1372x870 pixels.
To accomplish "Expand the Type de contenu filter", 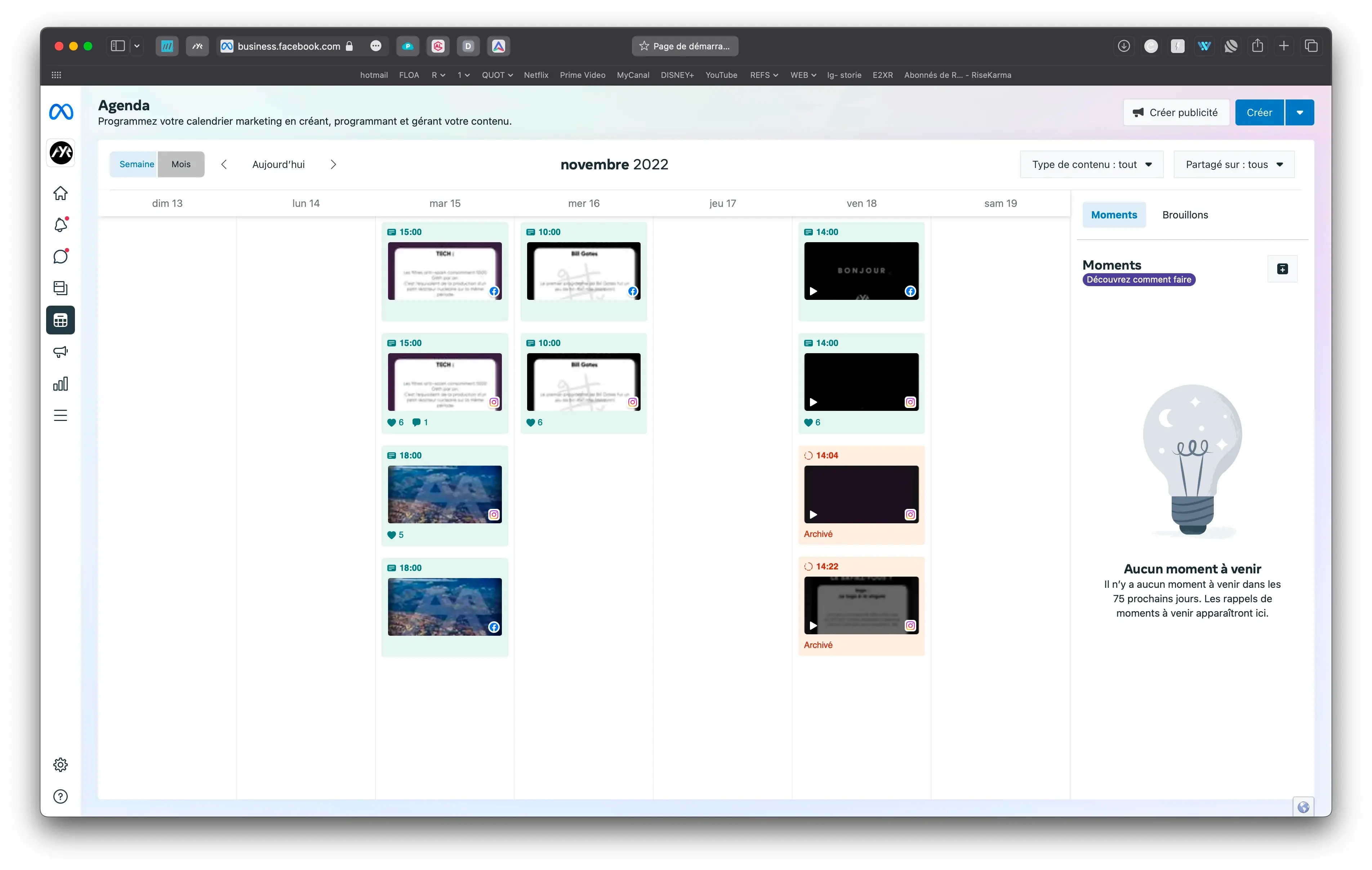I will [1092, 164].
